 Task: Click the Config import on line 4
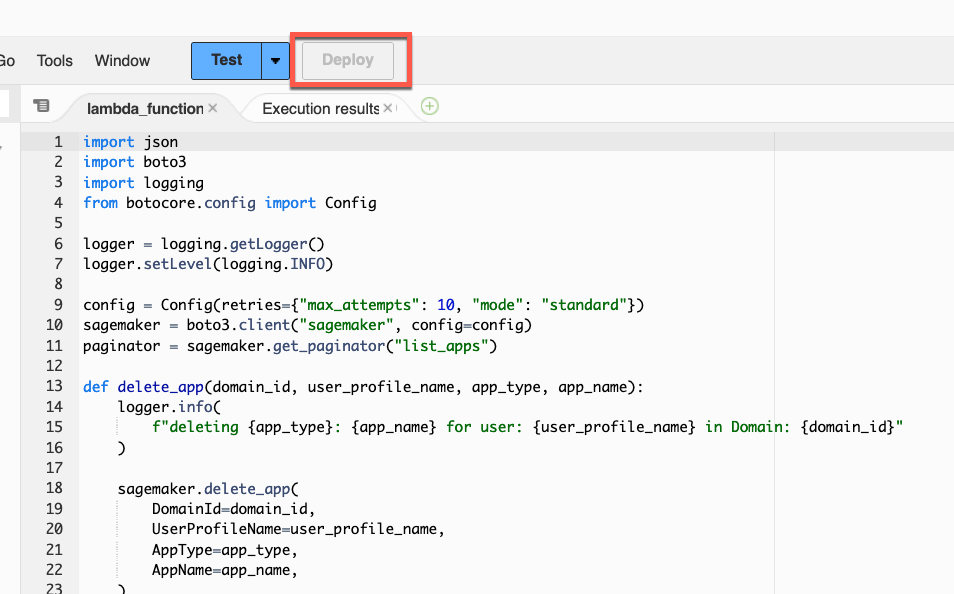pos(350,202)
